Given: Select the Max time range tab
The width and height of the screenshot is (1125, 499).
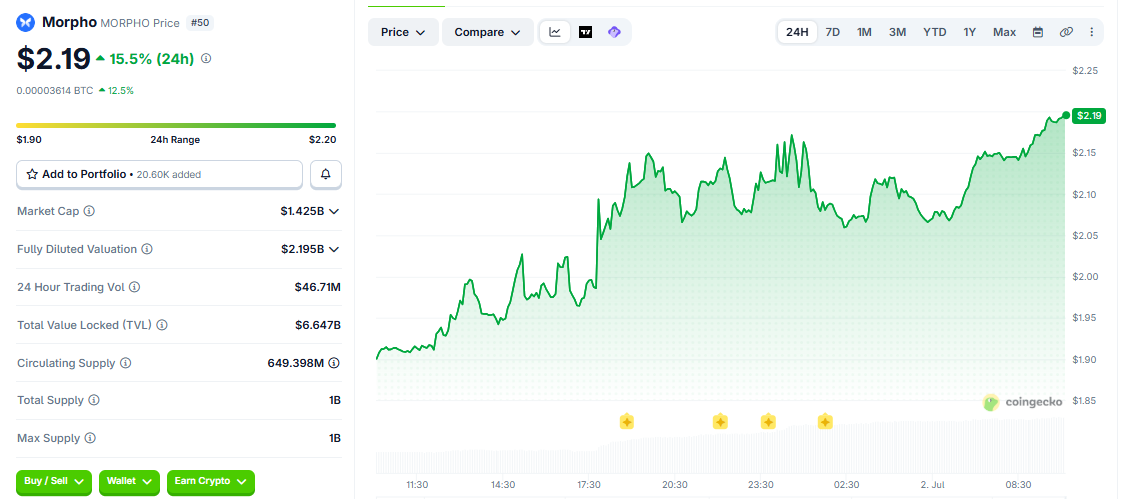Looking at the screenshot, I should [x=1004, y=32].
